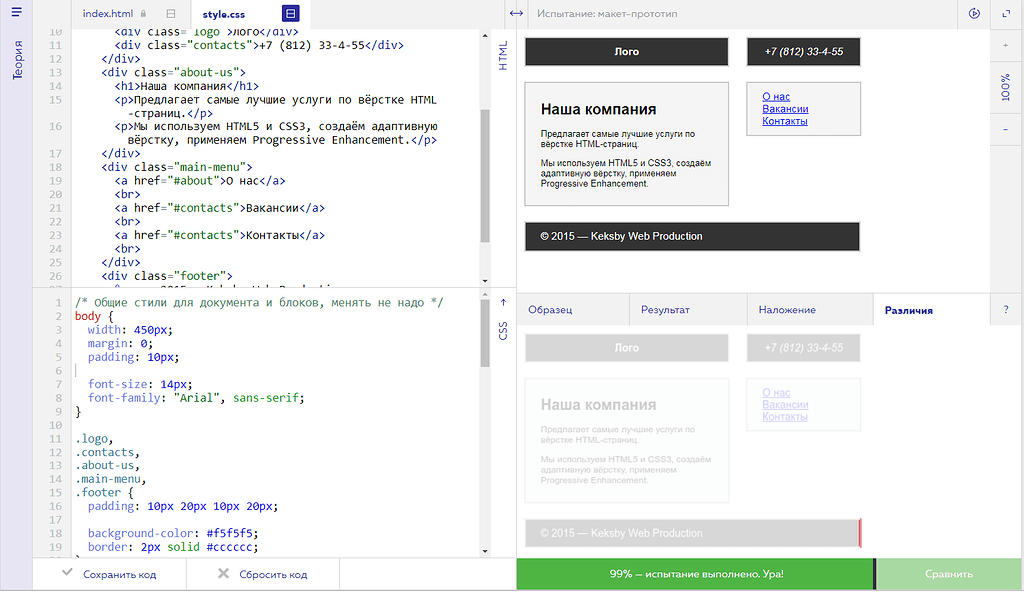Viewport: 1024px width, 593px height.
Task: Click the Сохранить код button
Action: click(109, 575)
